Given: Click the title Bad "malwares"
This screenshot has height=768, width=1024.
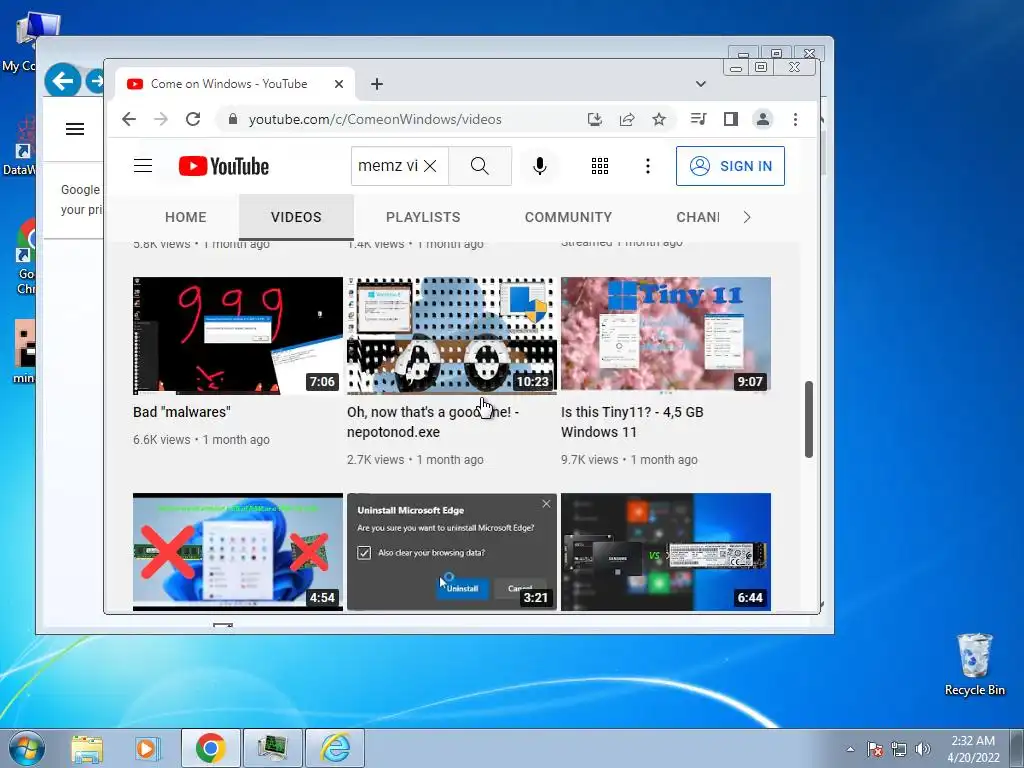Looking at the screenshot, I should coord(182,412).
